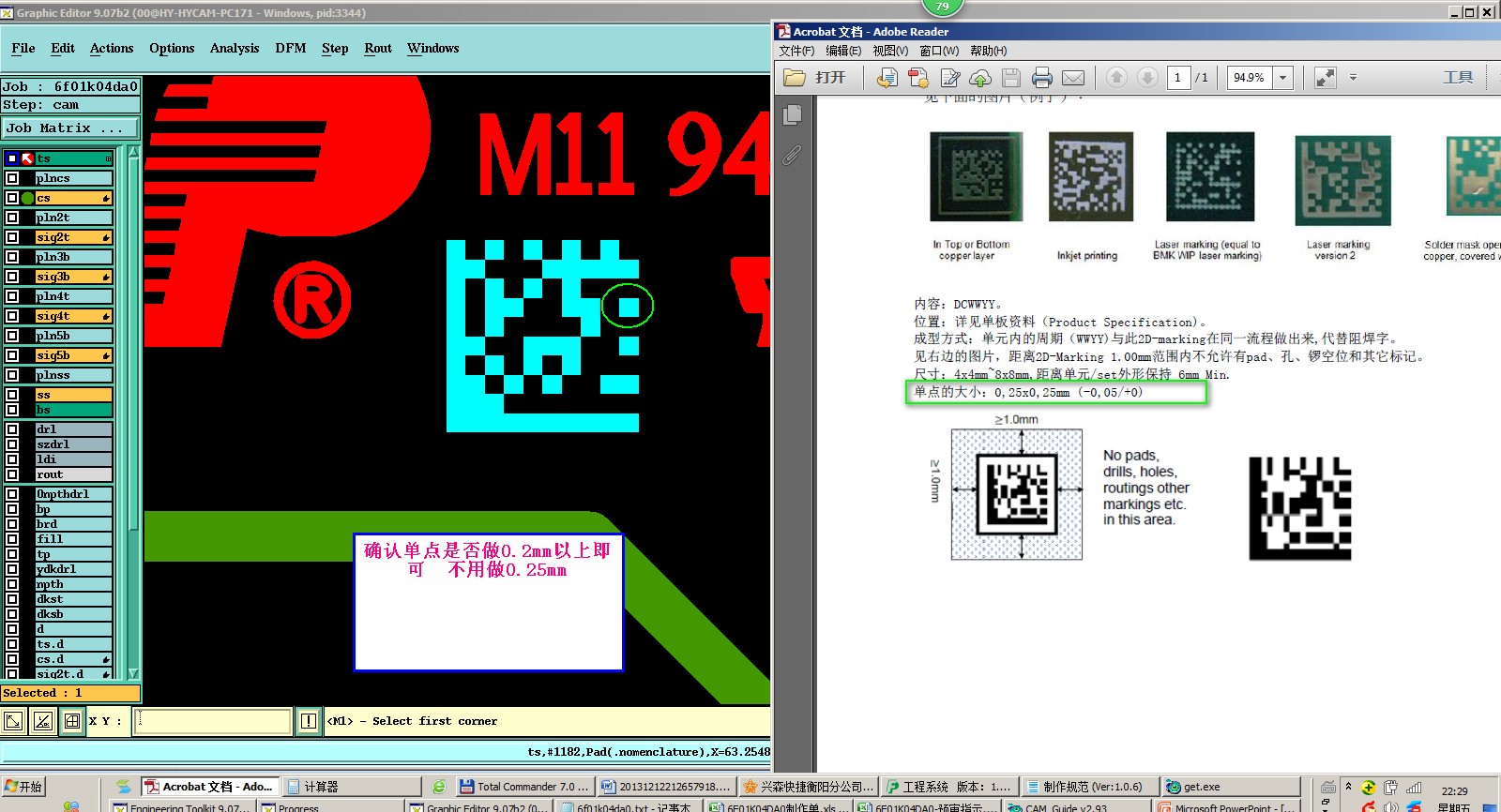The image size is (1501, 812).
Task: Open Rout menu in Graphic Editor
Action: coord(378,48)
